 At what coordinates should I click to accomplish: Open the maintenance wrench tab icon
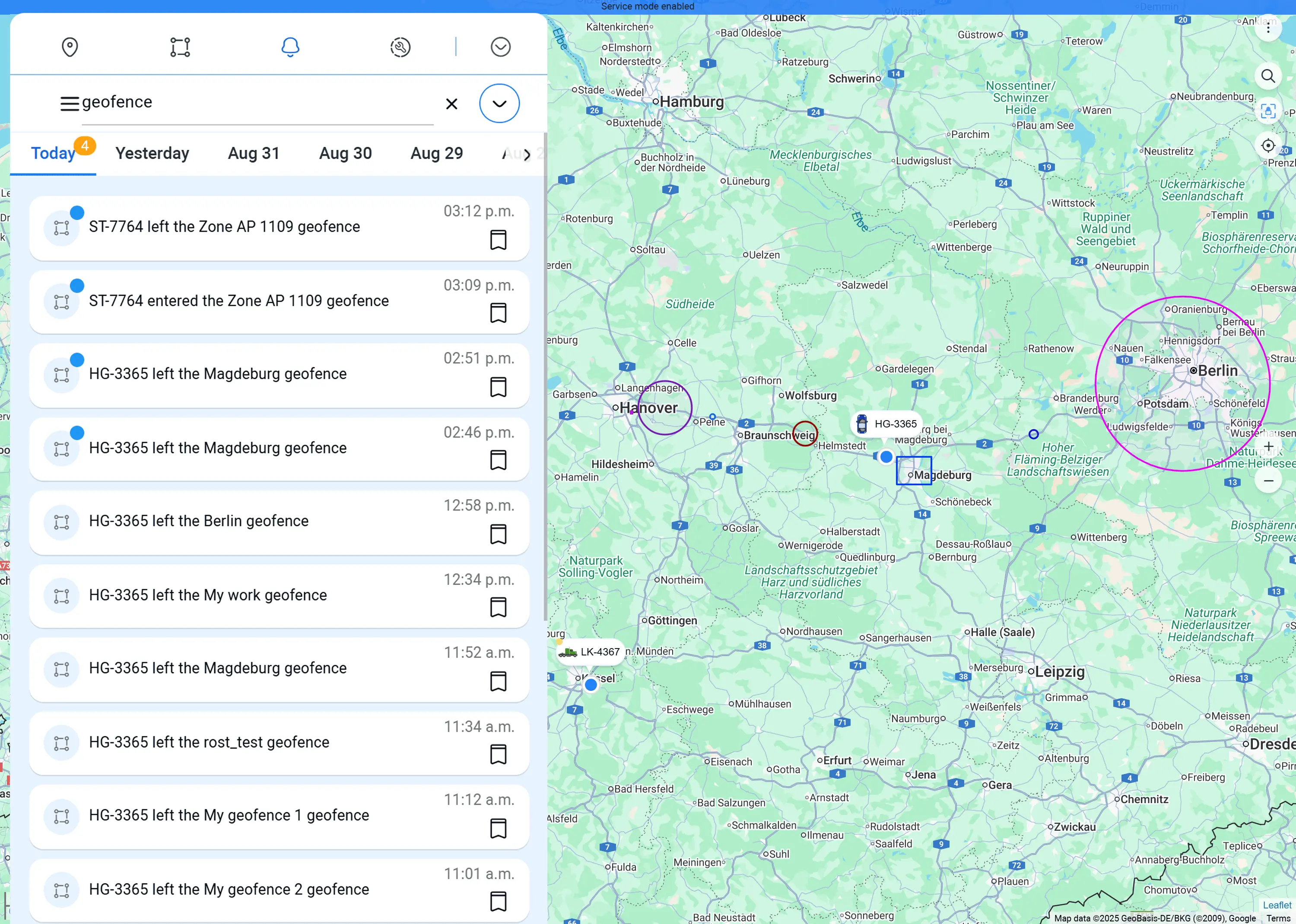pos(400,47)
